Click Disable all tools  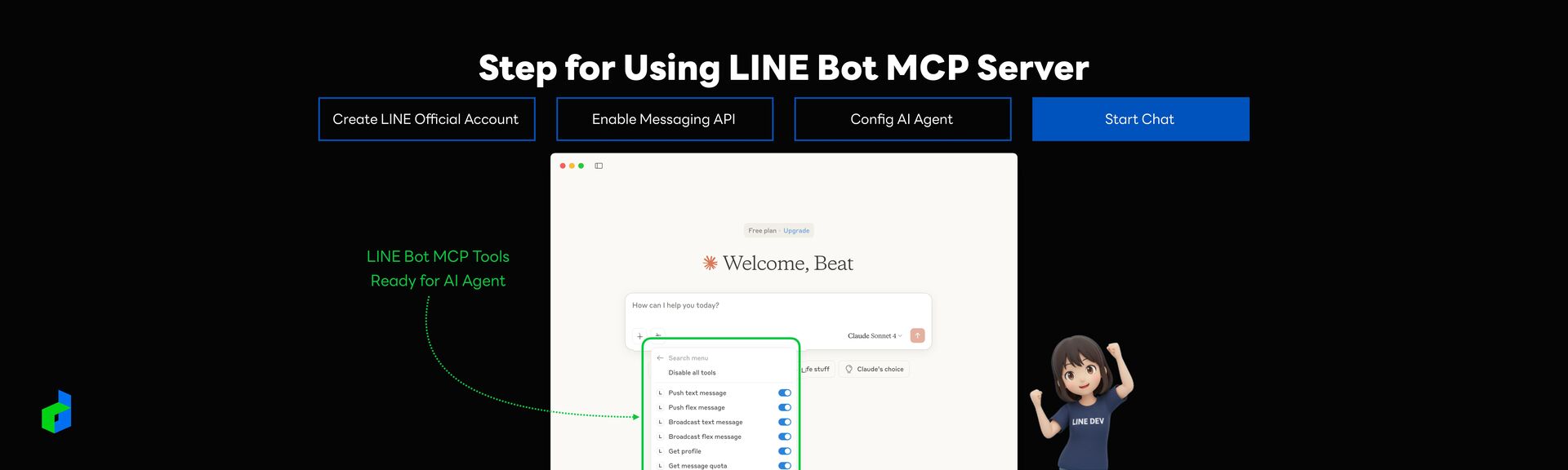[x=692, y=373]
